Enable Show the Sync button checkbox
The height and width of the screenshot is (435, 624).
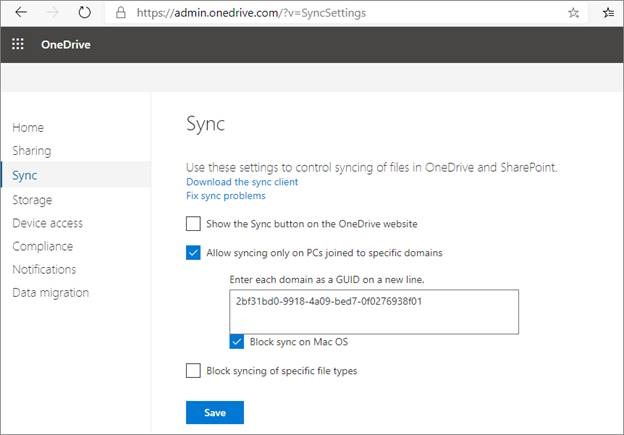(193, 224)
